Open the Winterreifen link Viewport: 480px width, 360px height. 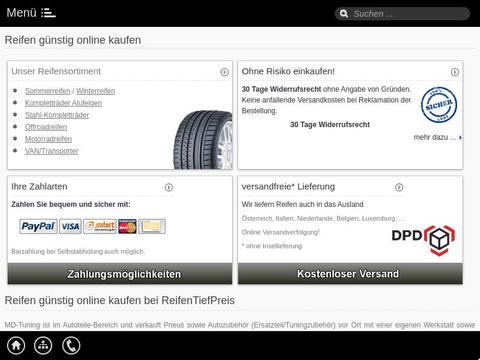click(96, 91)
